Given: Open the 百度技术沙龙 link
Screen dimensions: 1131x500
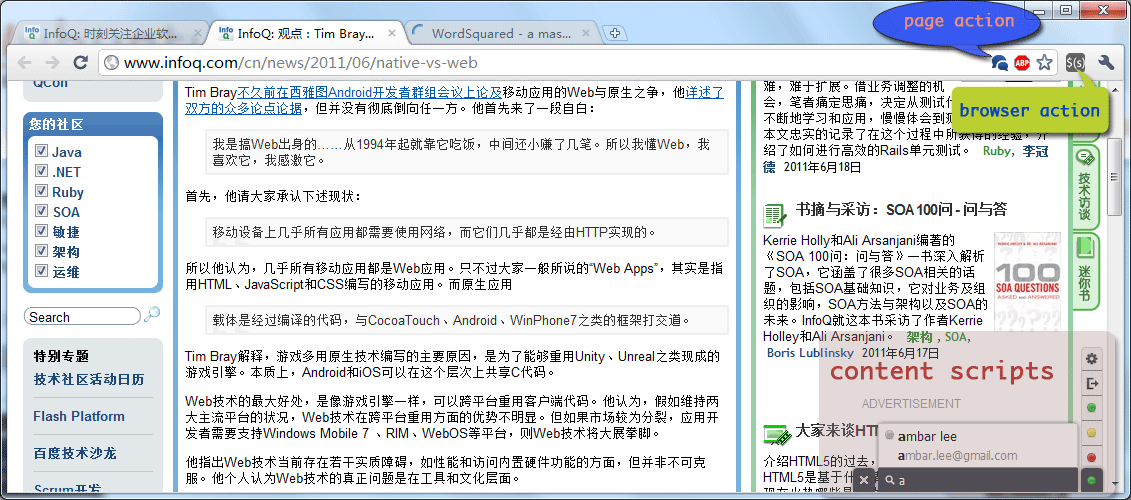Looking at the screenshot, I should (75, 453).
